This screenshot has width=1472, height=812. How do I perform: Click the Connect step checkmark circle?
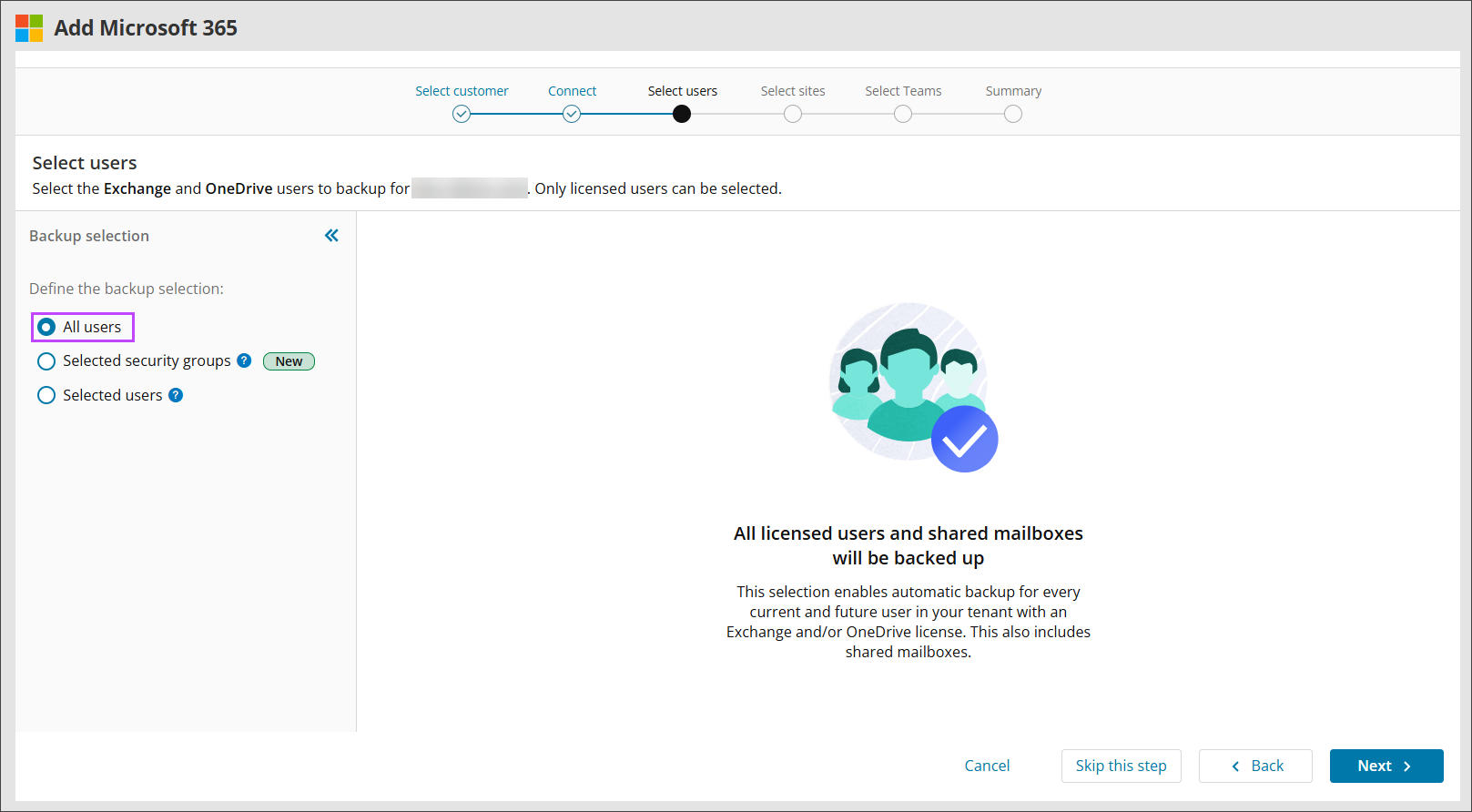572,114
